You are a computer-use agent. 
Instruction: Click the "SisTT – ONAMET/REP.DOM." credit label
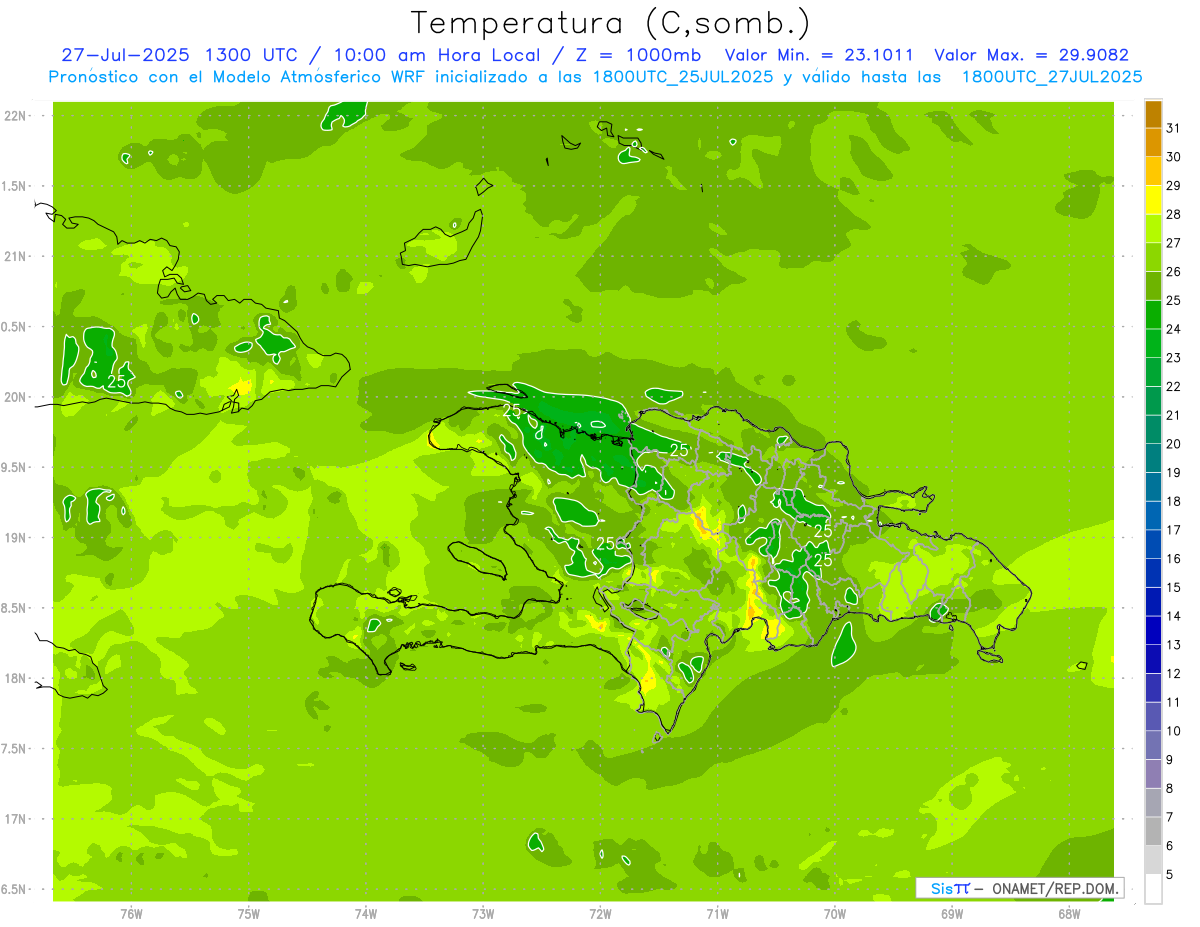click(1019, 888)
